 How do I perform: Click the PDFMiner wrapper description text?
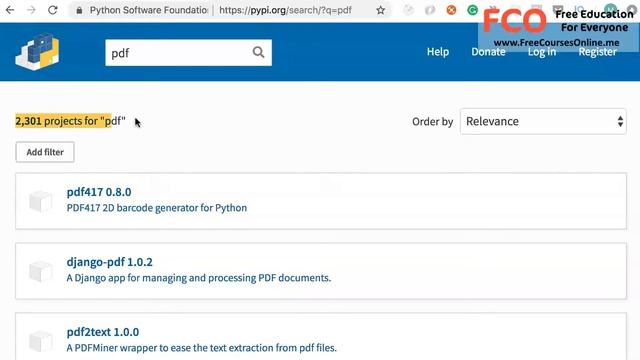click(x=202, y=348)
